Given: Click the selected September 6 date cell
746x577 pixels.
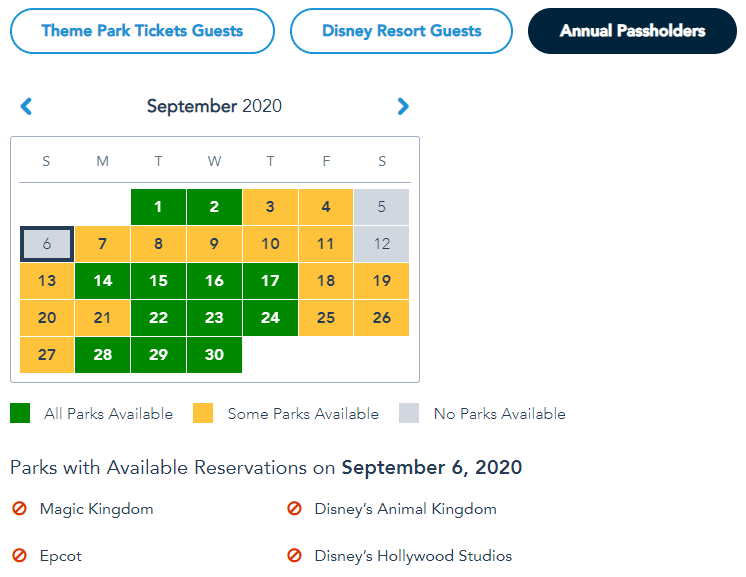Looking at the screenshot, I should coord(46,244).
